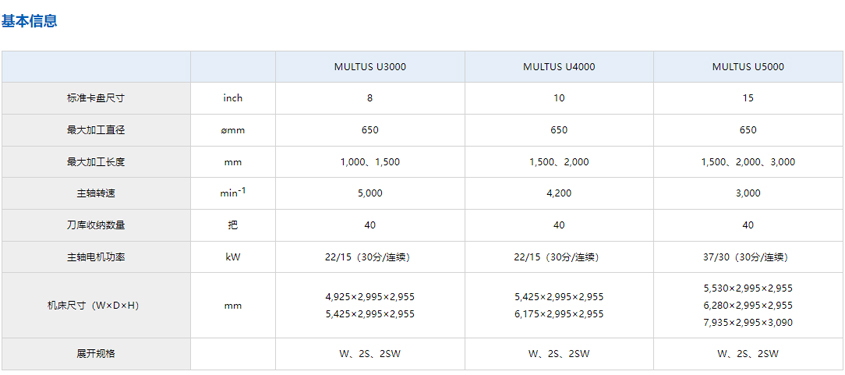Click the tool count 40 for MULTUS U3000
This screenshot has width=845, height=375.
pos(370,225)
